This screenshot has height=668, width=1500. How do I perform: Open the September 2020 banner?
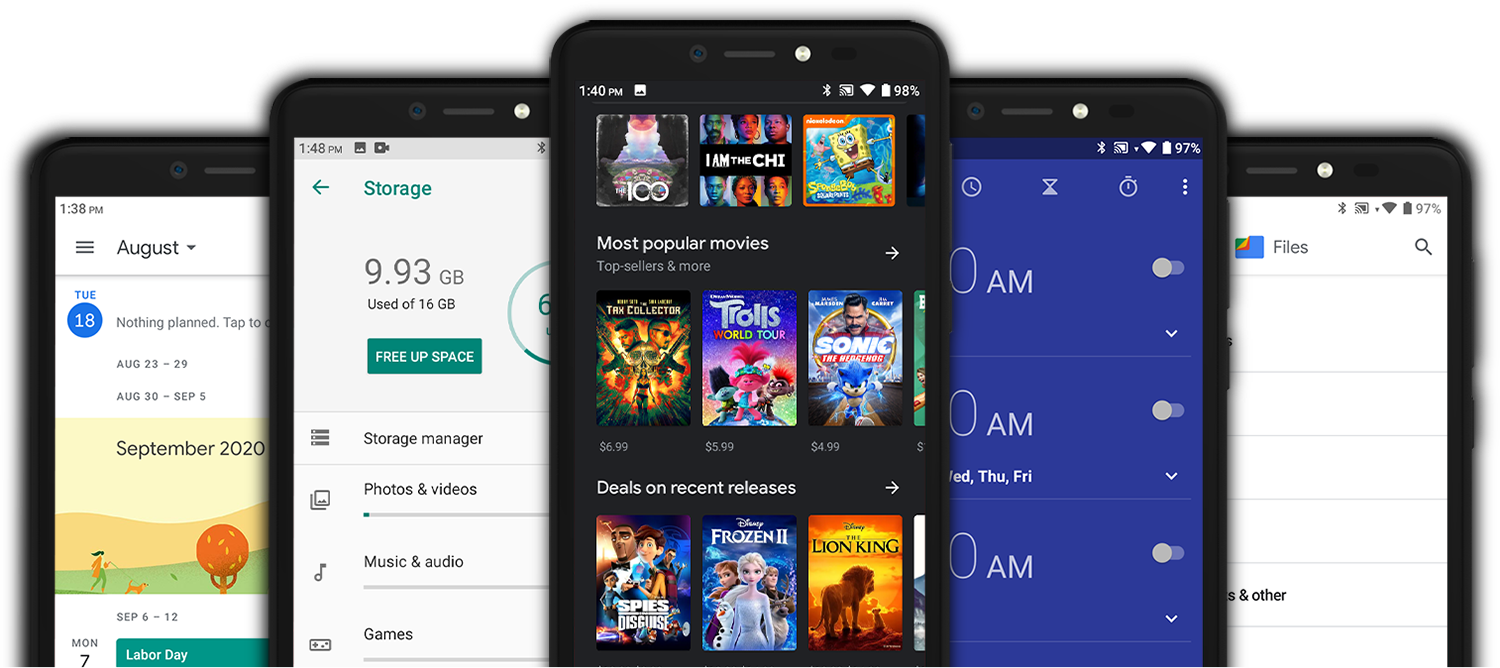(161, 507)
